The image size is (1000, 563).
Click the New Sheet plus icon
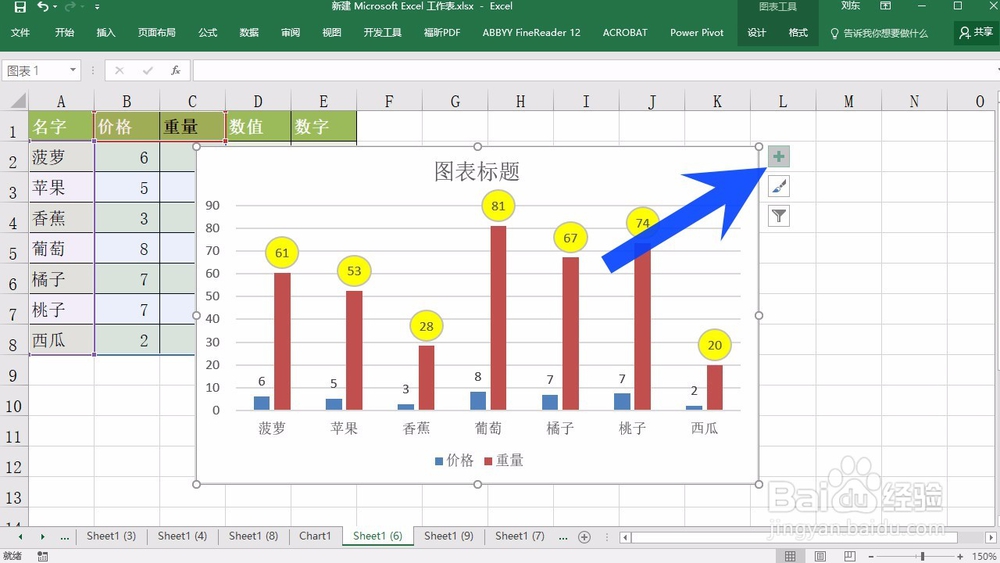(x=584, y=537)
